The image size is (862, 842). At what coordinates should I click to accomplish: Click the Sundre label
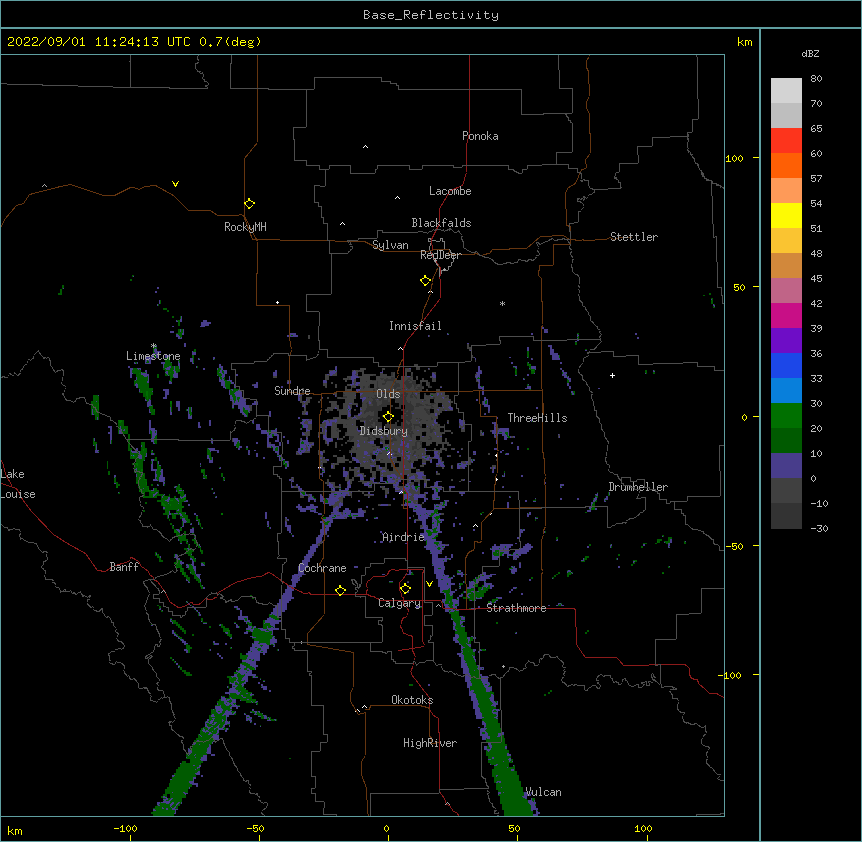coord(292,391)
